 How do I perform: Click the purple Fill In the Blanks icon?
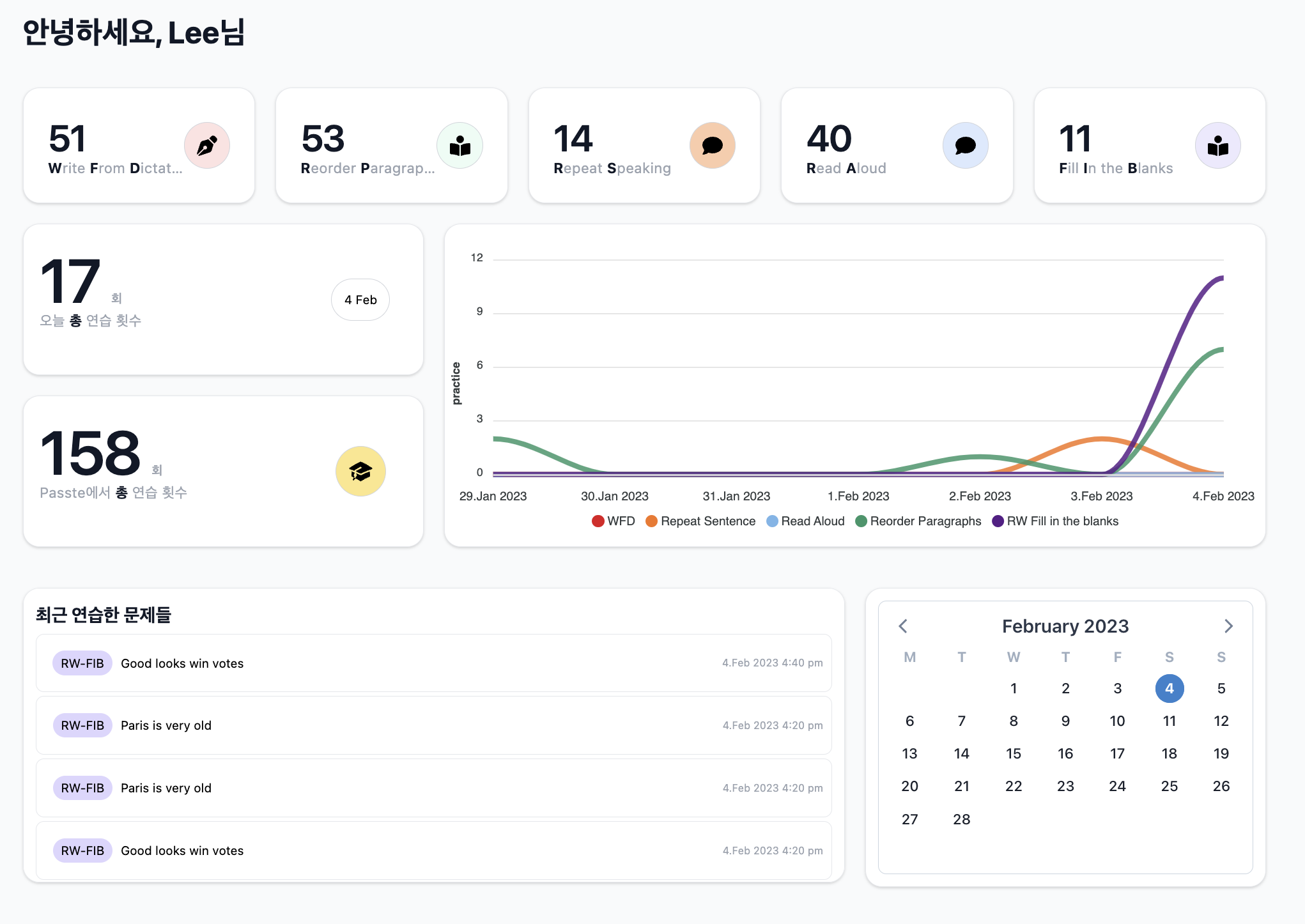point(1217,146)
